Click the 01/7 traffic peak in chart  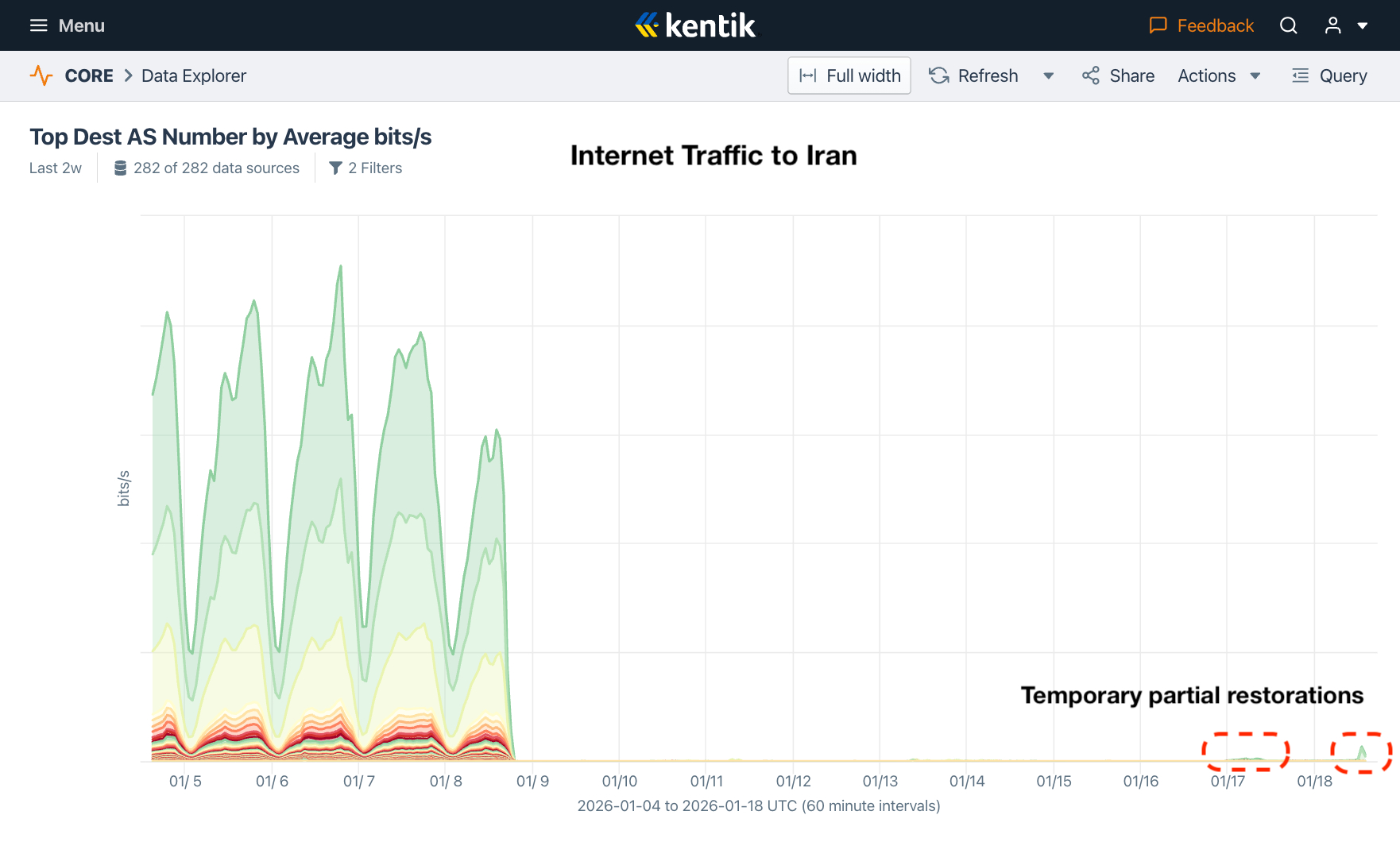[341, 268]
